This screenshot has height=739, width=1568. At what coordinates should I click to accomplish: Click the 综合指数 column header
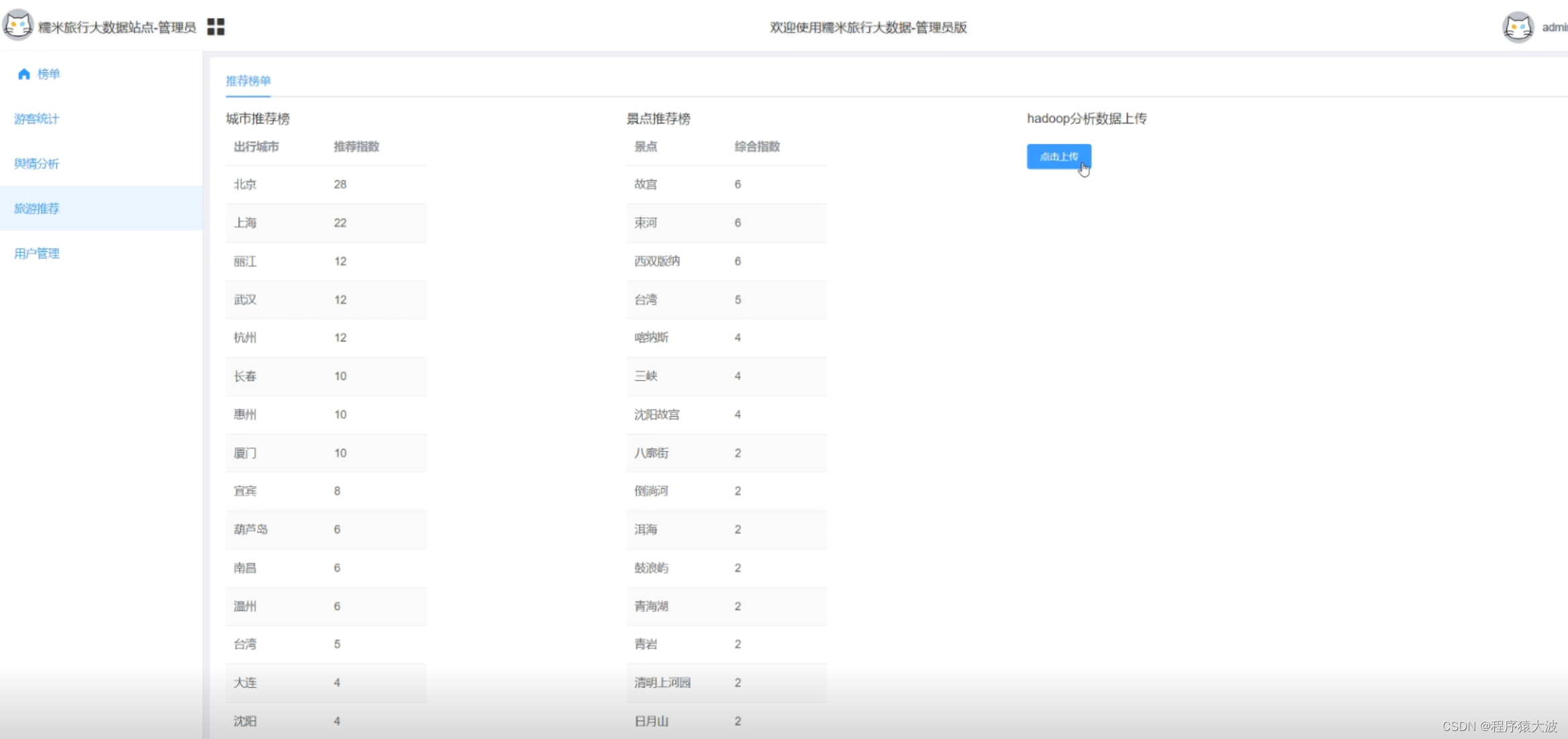[x=756, y=146]
